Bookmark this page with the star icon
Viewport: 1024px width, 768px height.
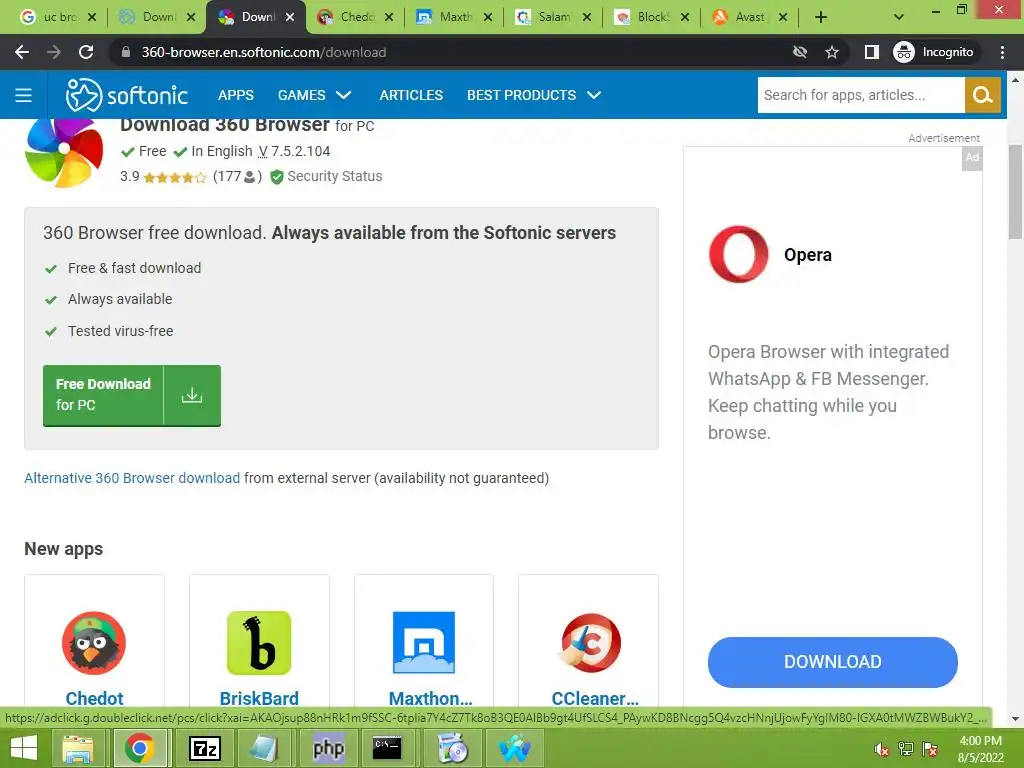click(831, 52)
